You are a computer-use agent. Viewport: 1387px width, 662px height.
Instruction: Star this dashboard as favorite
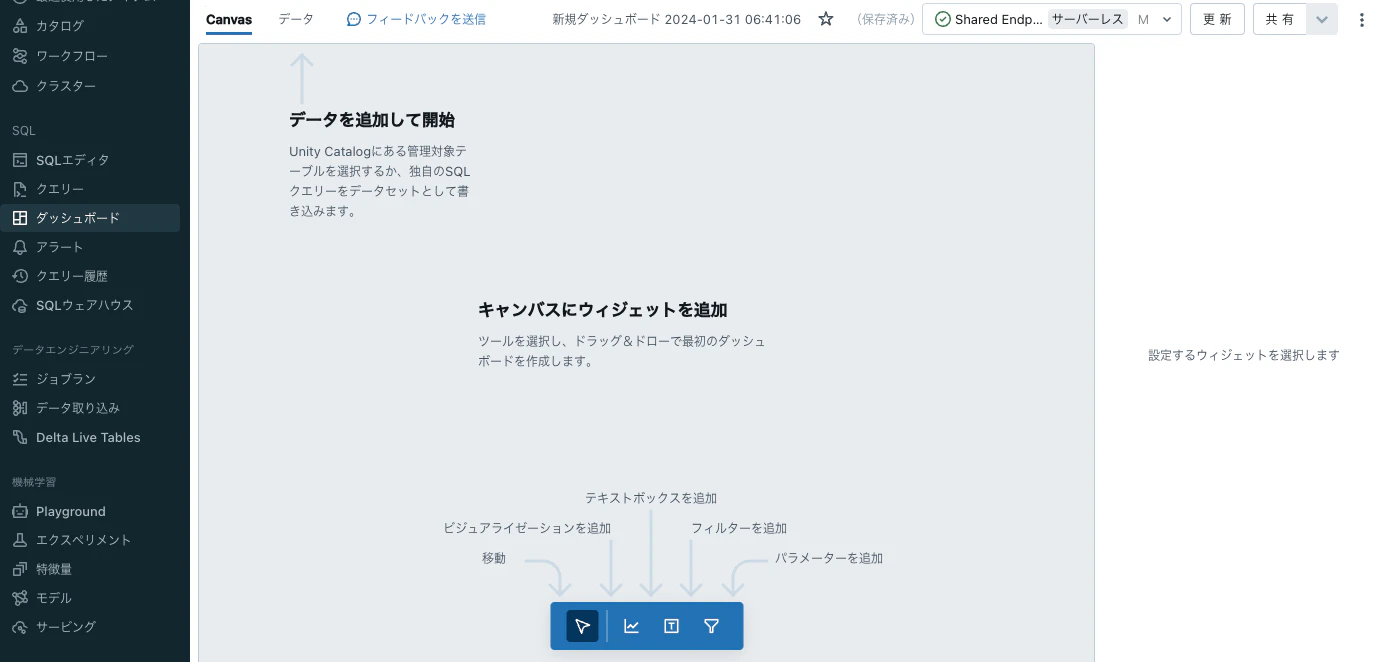pyautogui.click(x=826, y=19)
